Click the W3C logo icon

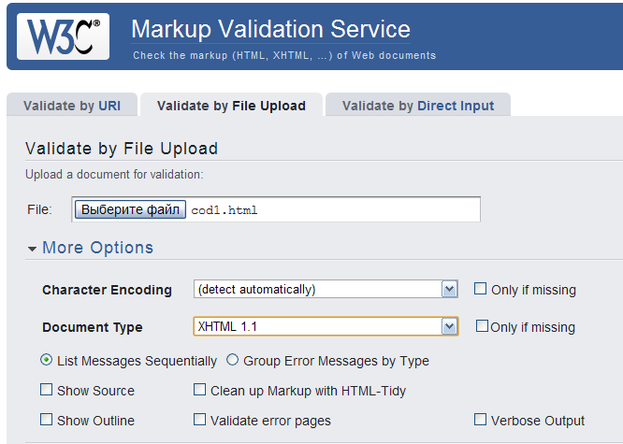coord(62,35)
